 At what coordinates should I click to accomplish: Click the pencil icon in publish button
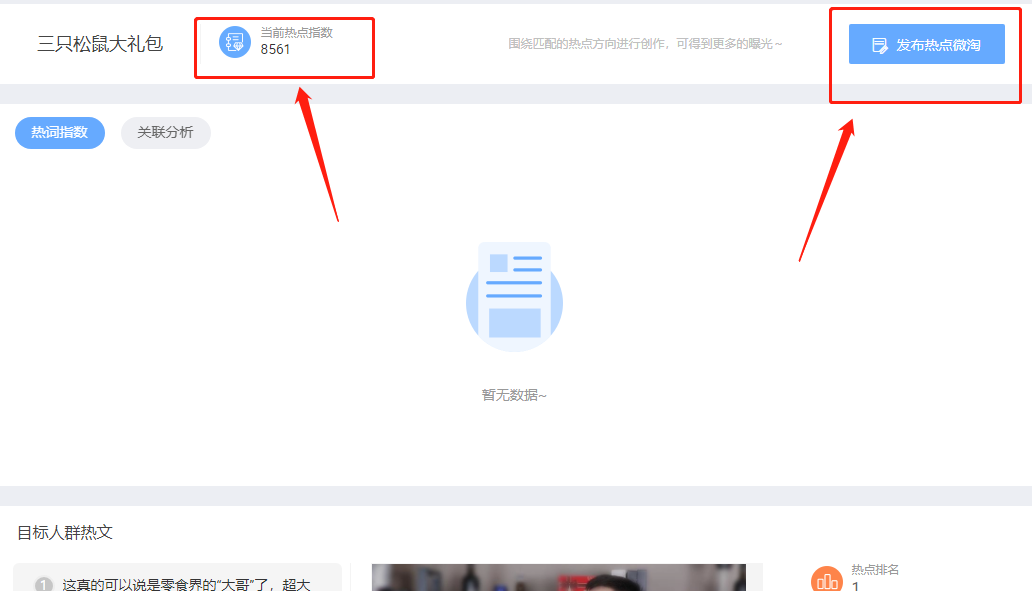click(x=880, y=45)
